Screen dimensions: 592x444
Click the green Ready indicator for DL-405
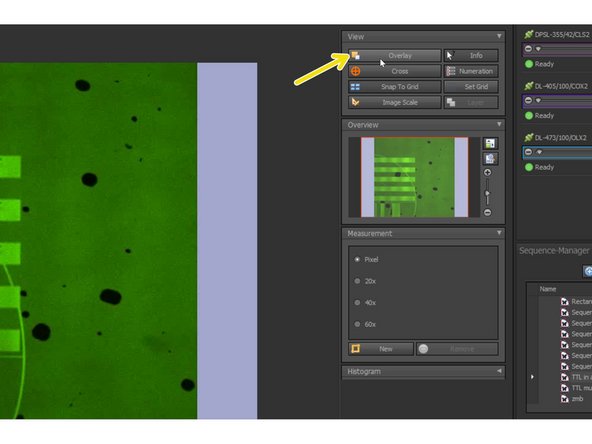[529, 116]
